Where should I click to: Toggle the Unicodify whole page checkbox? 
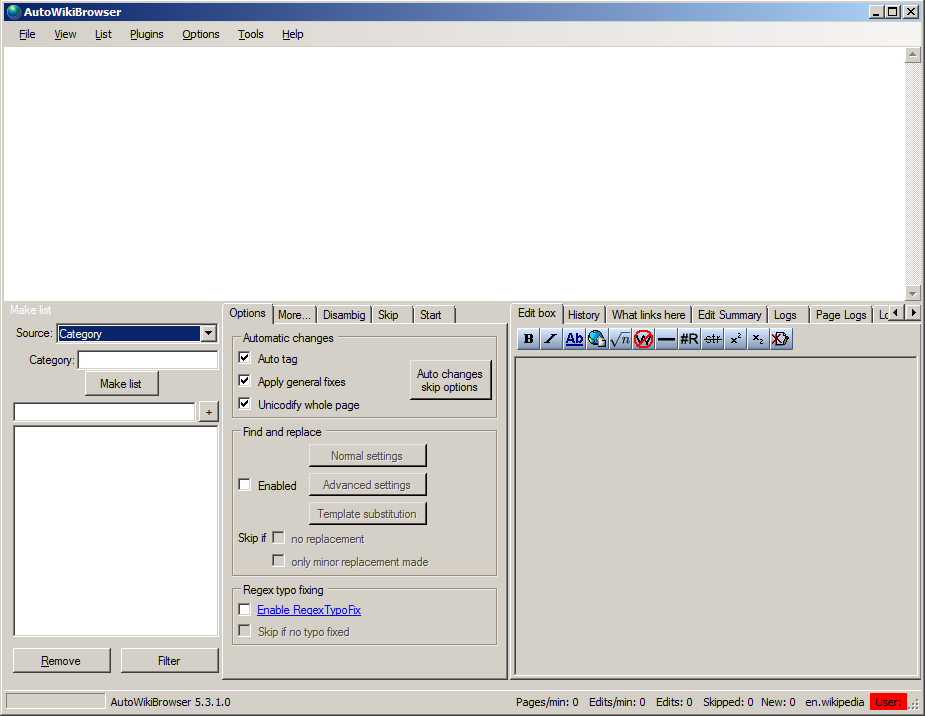(x=244, y=404)
